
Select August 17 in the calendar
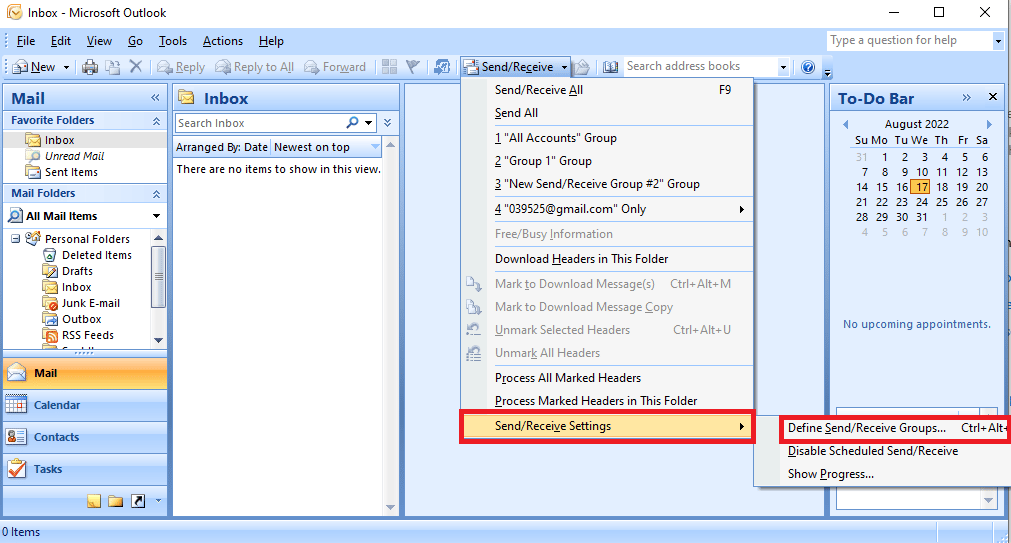tap(921, 187)
